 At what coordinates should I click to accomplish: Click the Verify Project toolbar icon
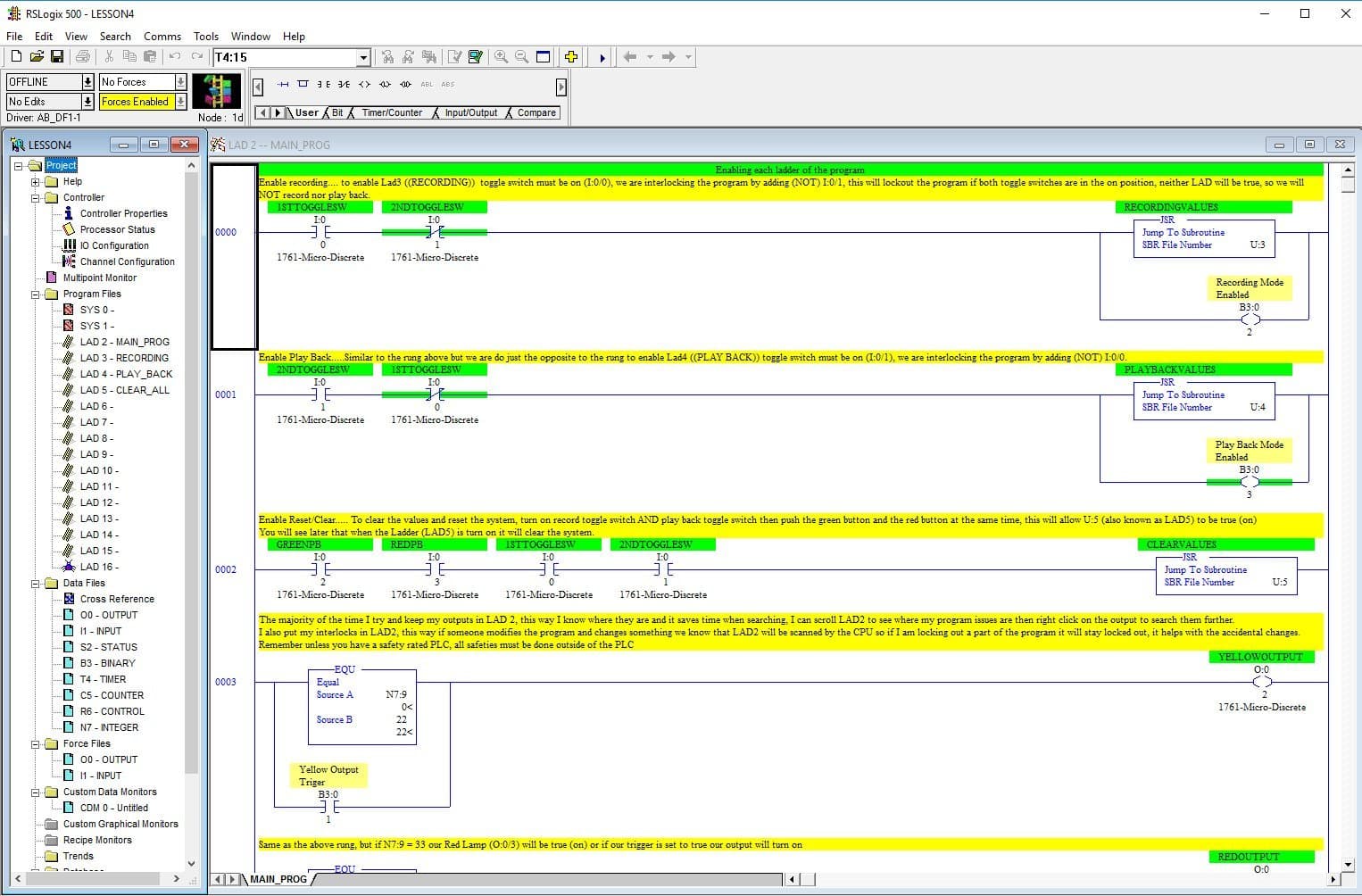pyautogui.click(x=476, y=56)
